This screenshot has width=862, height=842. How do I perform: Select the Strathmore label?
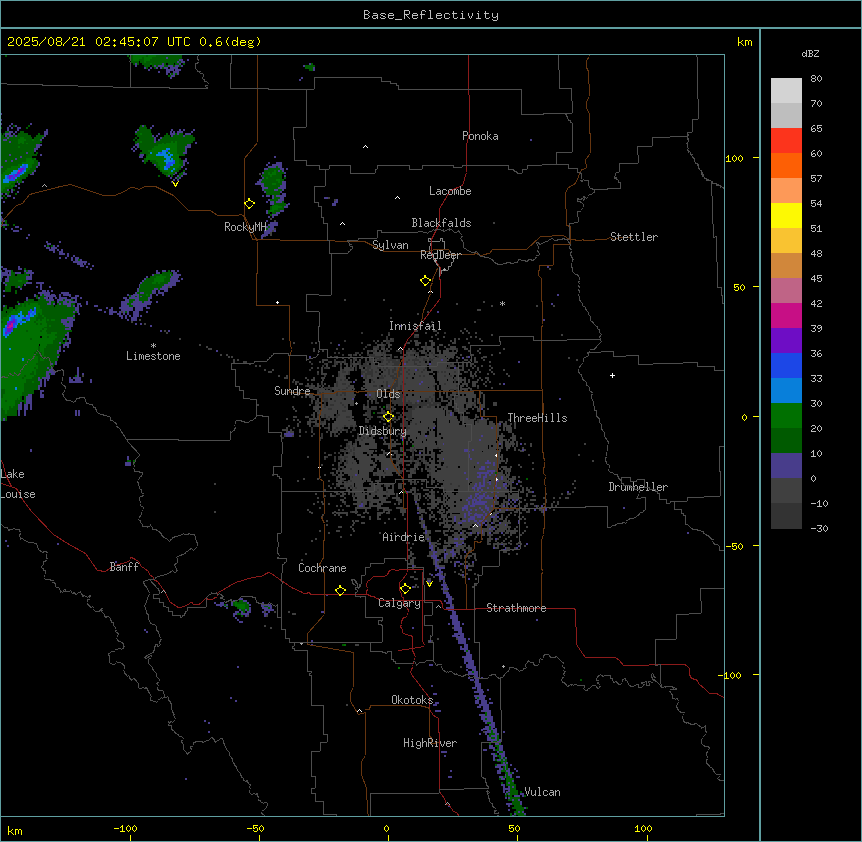[516, 608]
